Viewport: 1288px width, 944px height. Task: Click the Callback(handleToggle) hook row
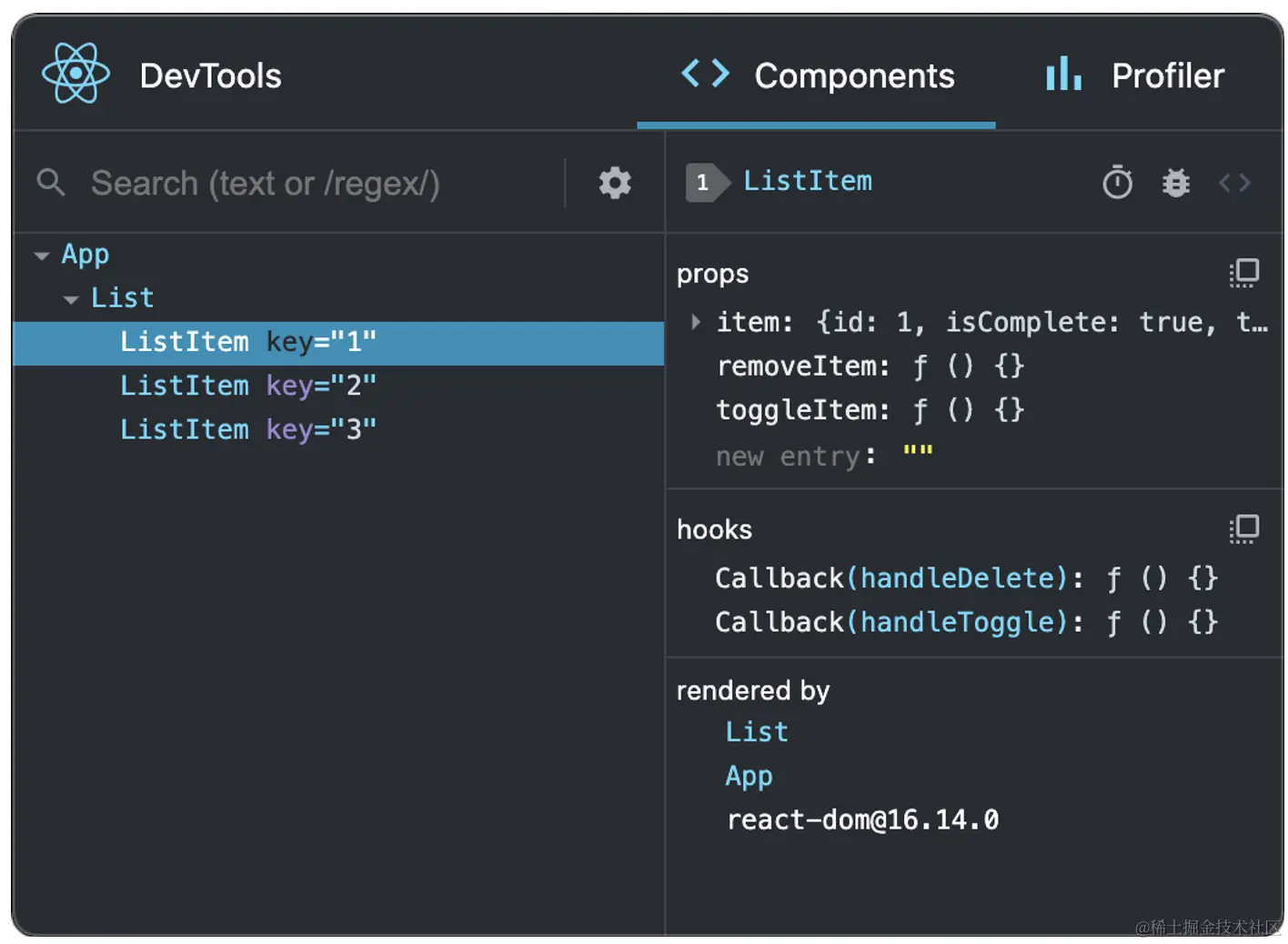pyautogui.click(x=966, y=622)
